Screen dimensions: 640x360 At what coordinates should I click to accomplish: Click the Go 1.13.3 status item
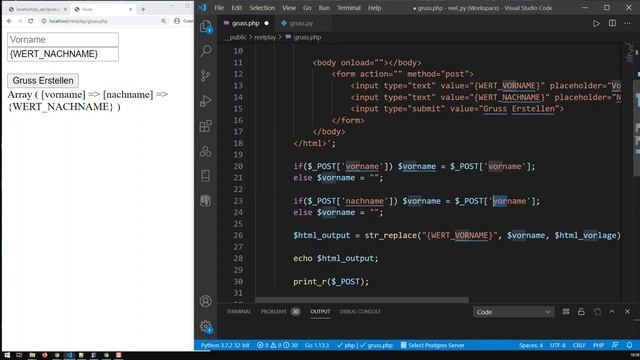pos(317,345)
